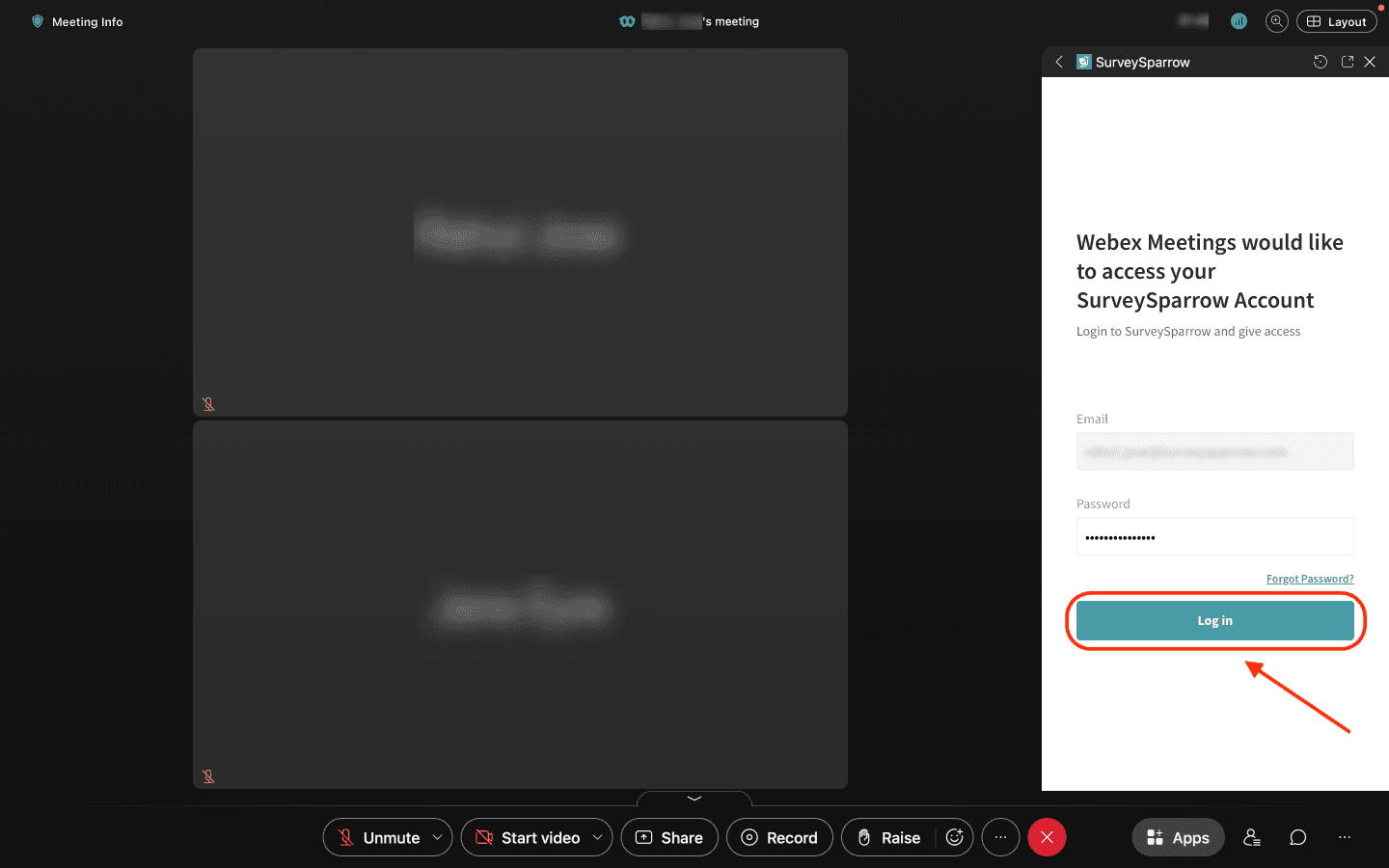The image size is (1389, 868).
Task: Unmute the microphone
Action: point(378,837)
